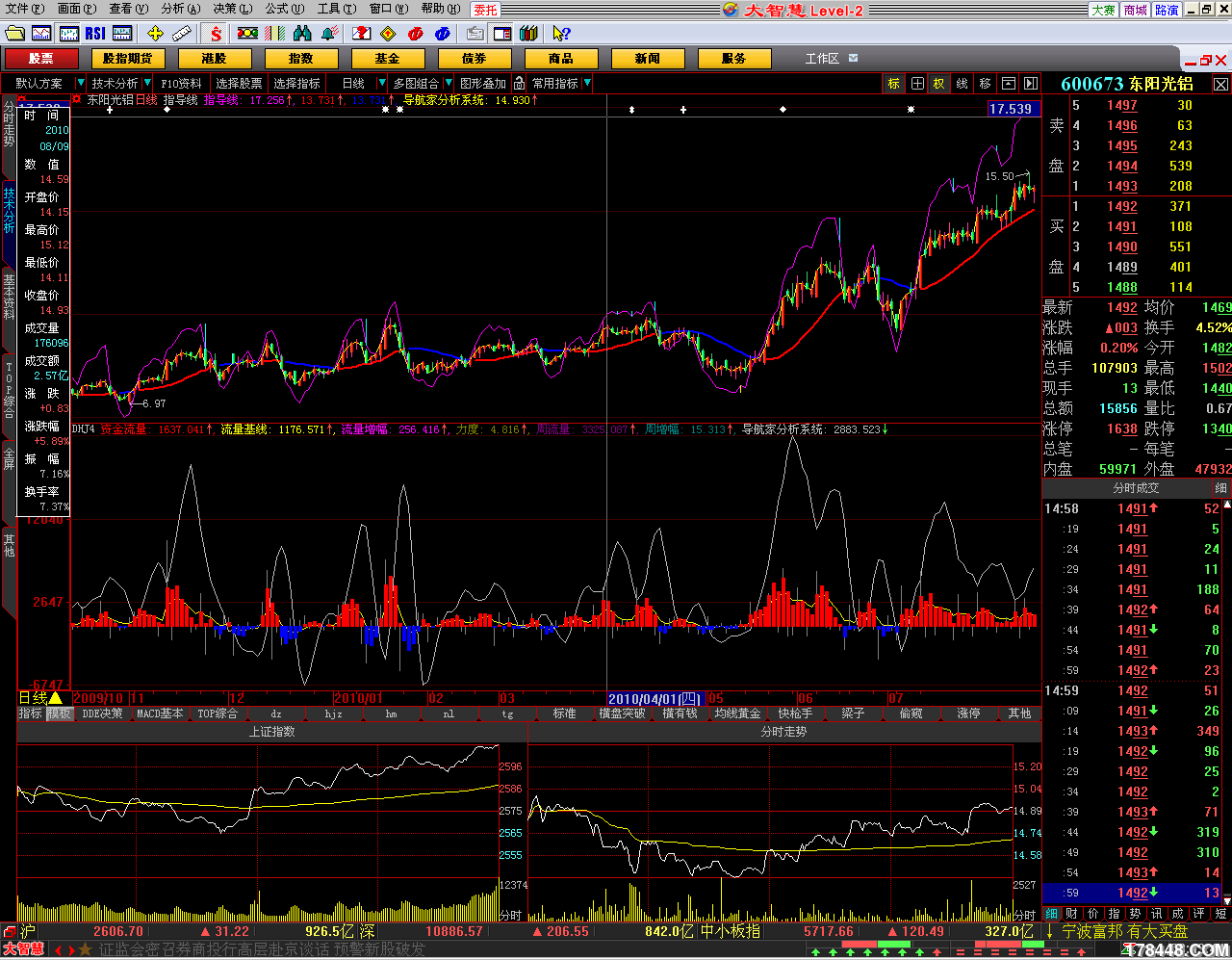Click the 港股 Hong Kong stocks tab
The height and width of the screenshot is (960, 1232).
215,59
